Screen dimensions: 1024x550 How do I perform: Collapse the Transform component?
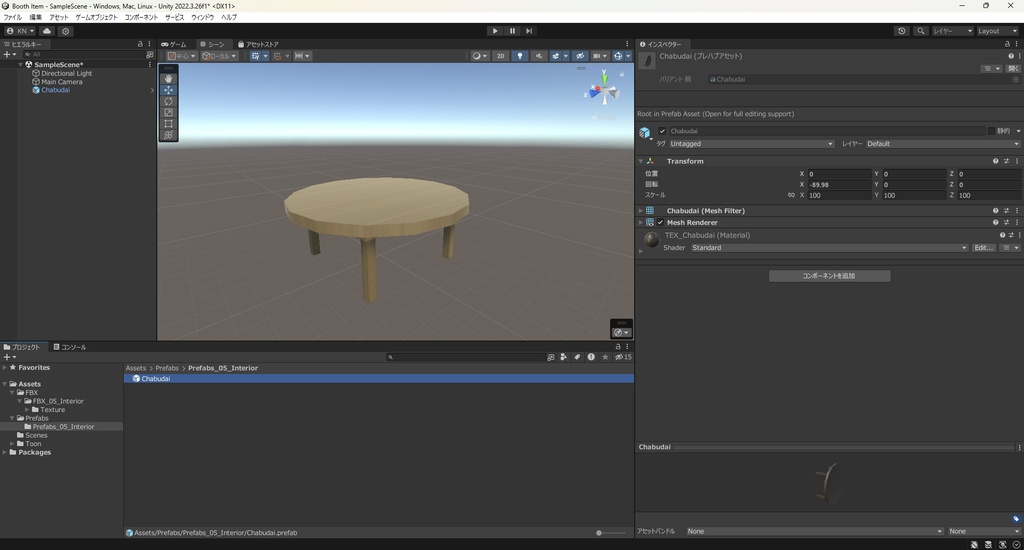641,161
